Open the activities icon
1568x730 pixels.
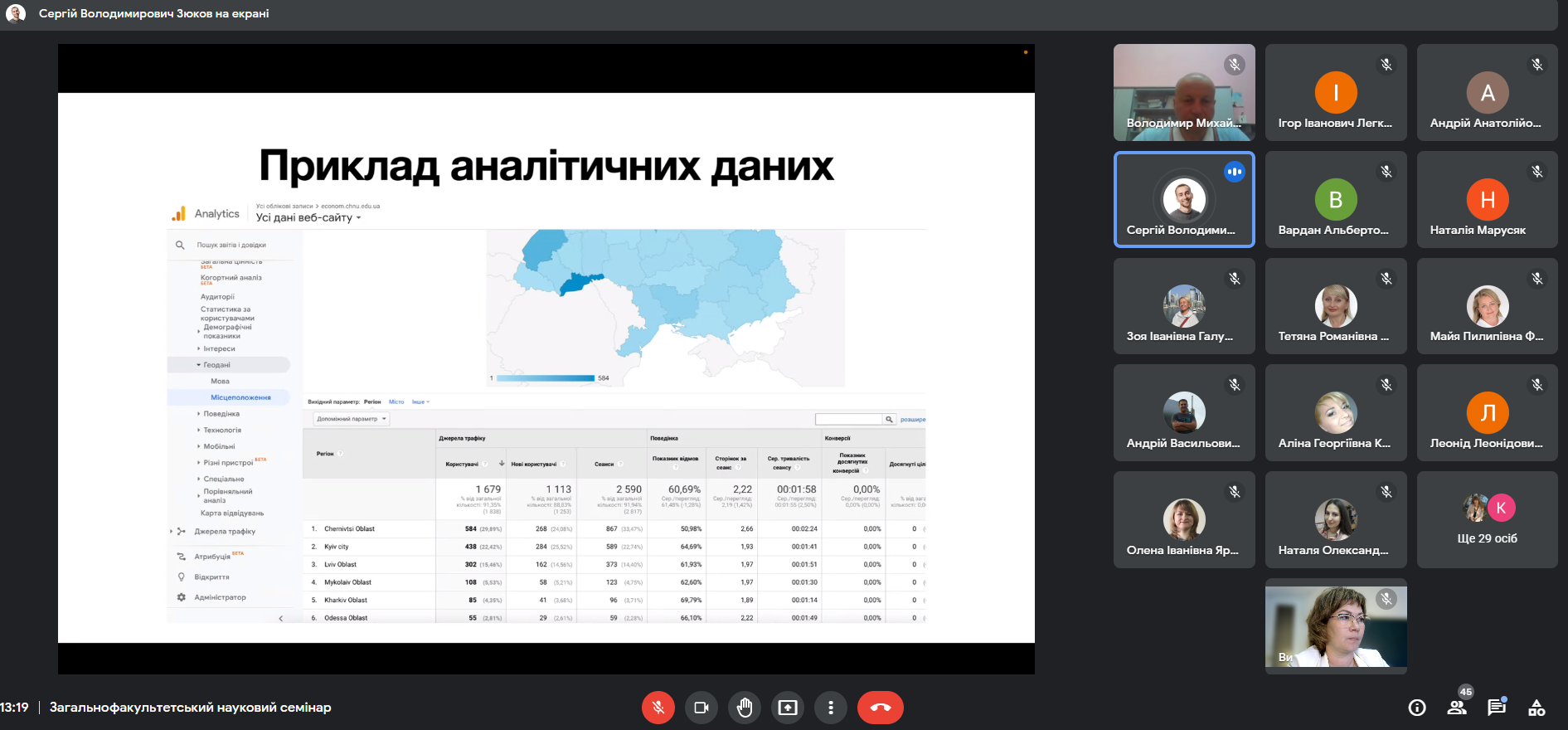pyautogui.click(x=1536, y=708)
